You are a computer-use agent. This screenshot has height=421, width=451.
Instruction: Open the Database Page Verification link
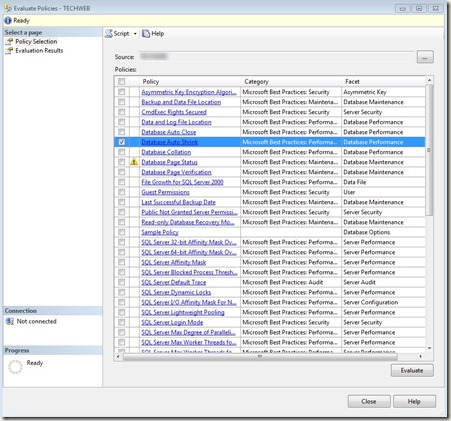(176, 172)
